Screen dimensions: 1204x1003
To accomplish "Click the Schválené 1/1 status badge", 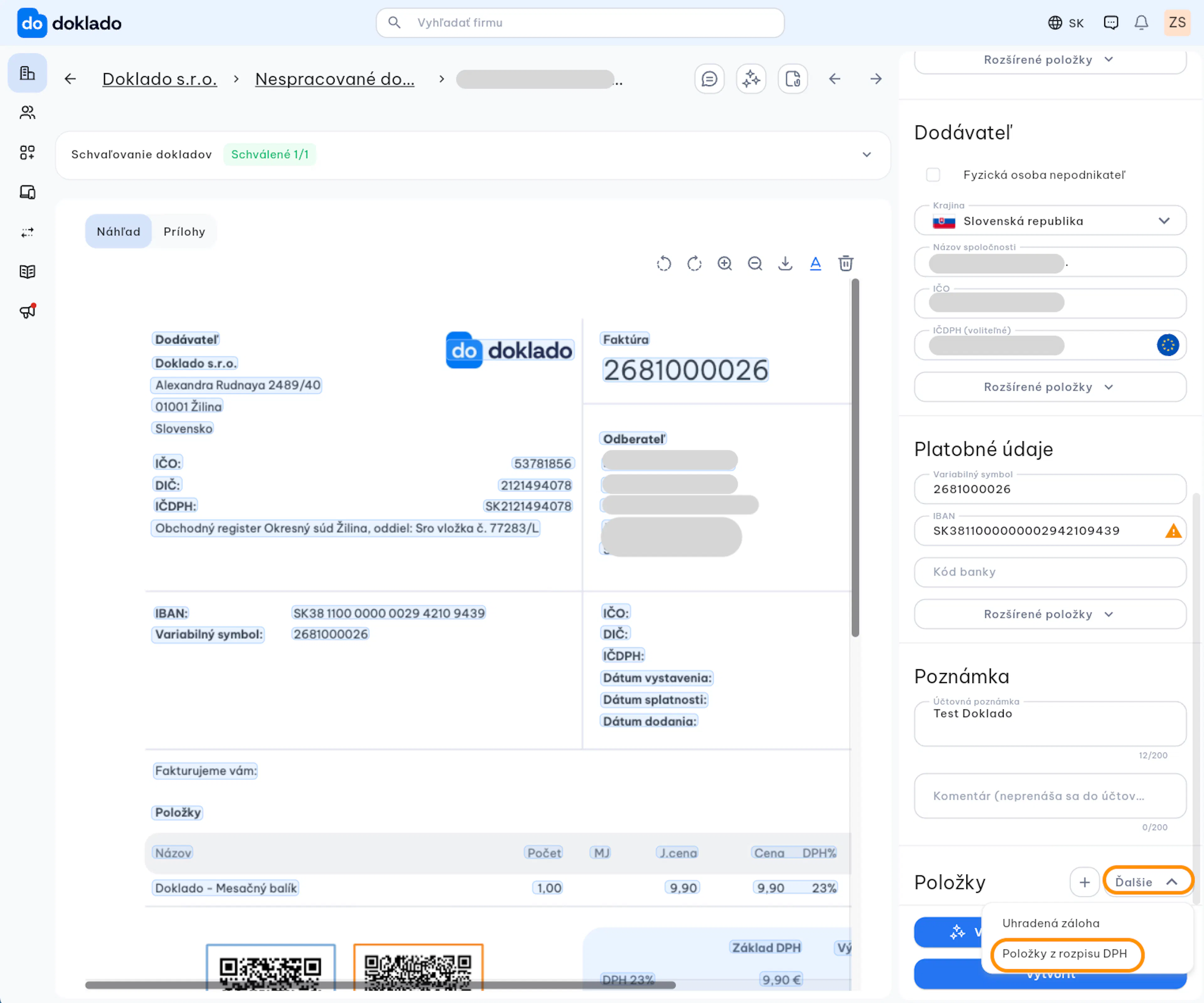I will pyautogui.click(x=270, y=155).
